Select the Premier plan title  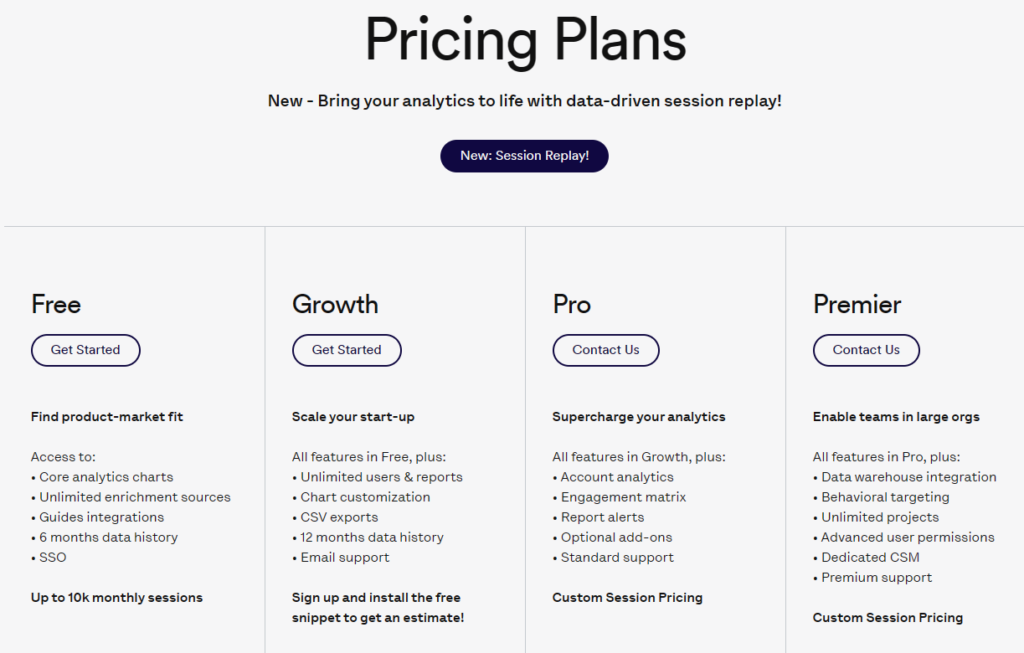coord(857,304)
